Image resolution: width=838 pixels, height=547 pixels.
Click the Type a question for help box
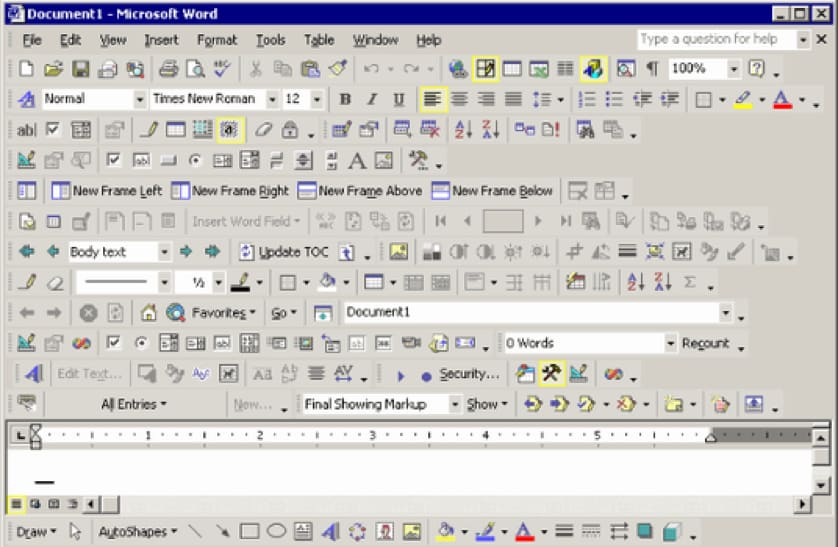[x=716, y=40]
